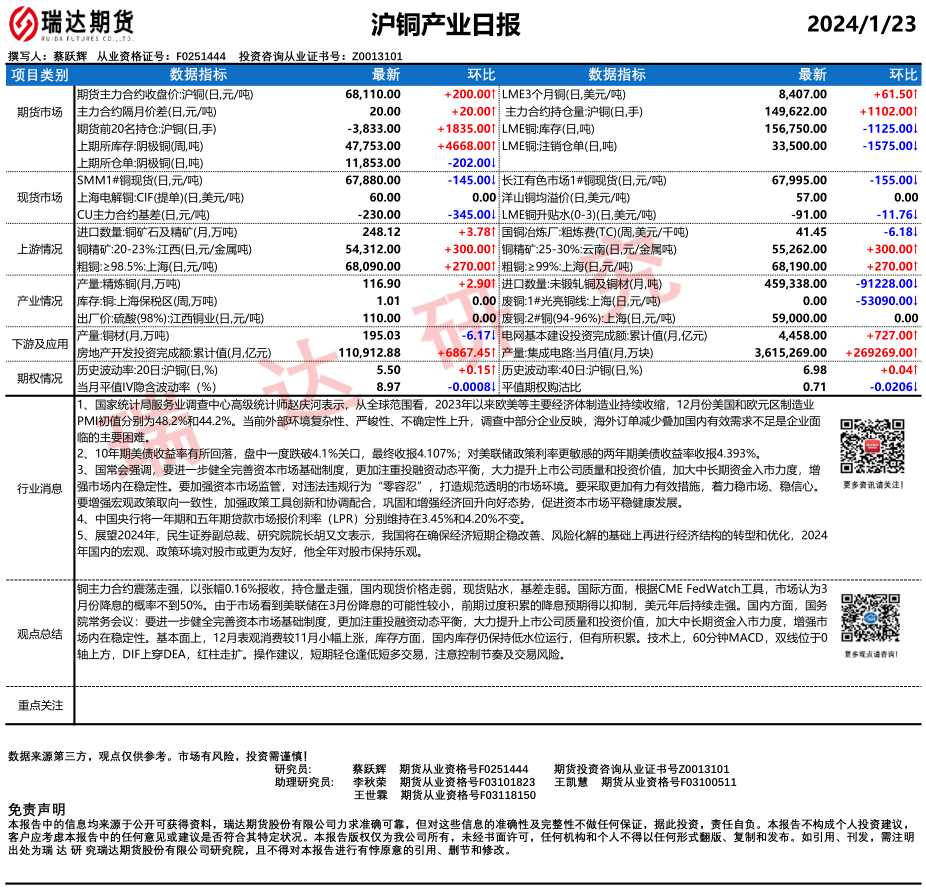Image resolution: width=926 pixels, height=889 pixels.
Task: Click the 期权市场 row label
Action: (x=40, y=378)
